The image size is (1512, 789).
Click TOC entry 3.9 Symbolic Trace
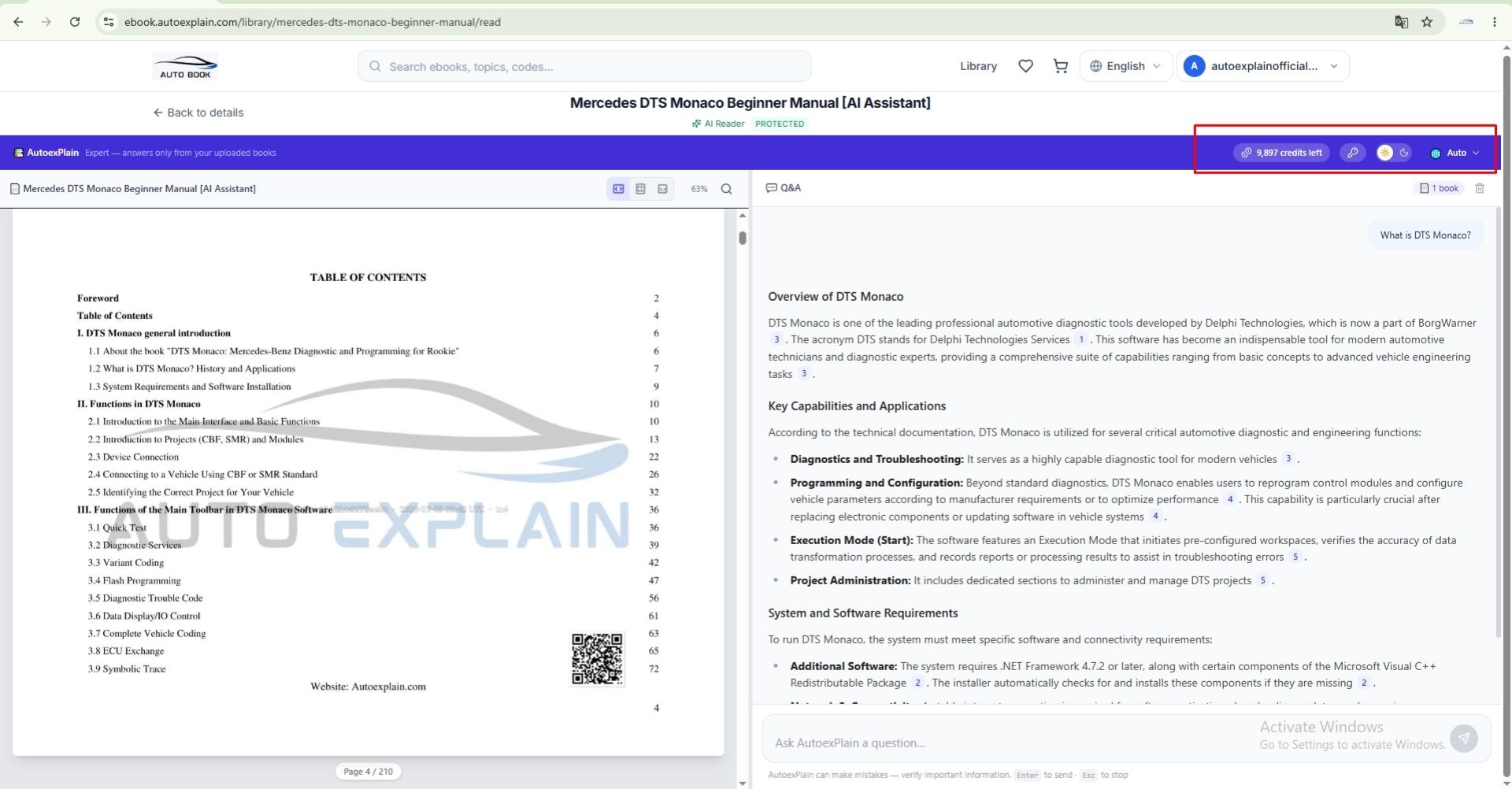tap(127, 669)
